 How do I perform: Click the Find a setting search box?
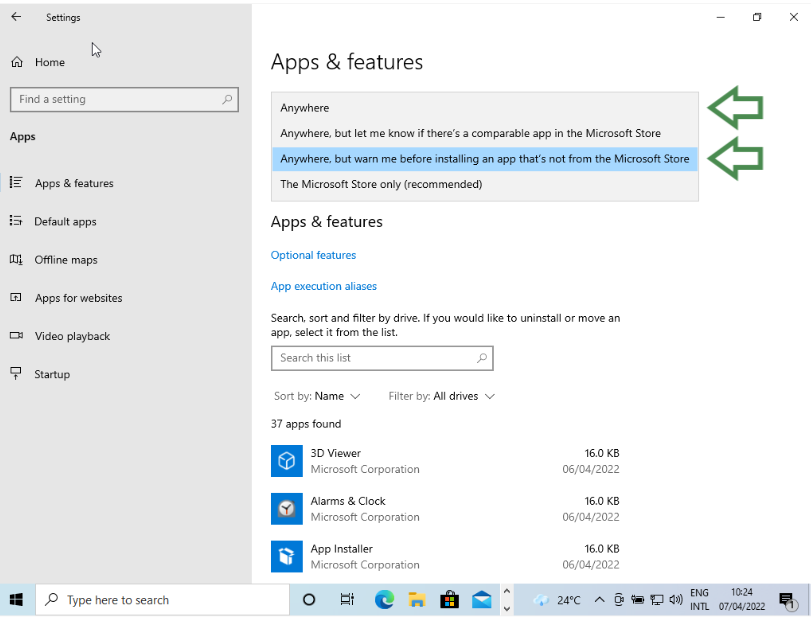tap(124, 99)
